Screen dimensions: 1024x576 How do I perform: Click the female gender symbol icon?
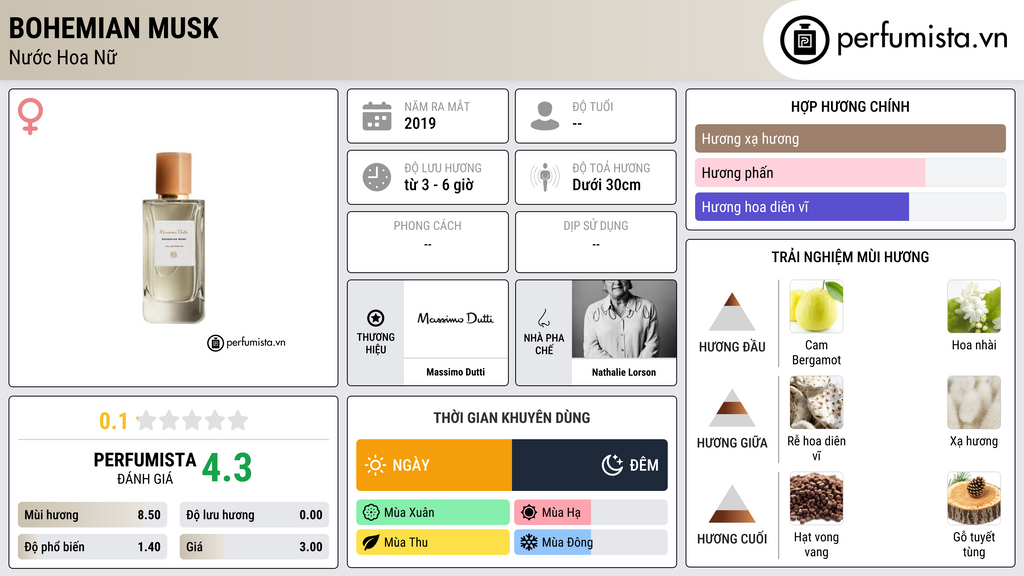tap(30, 116)
